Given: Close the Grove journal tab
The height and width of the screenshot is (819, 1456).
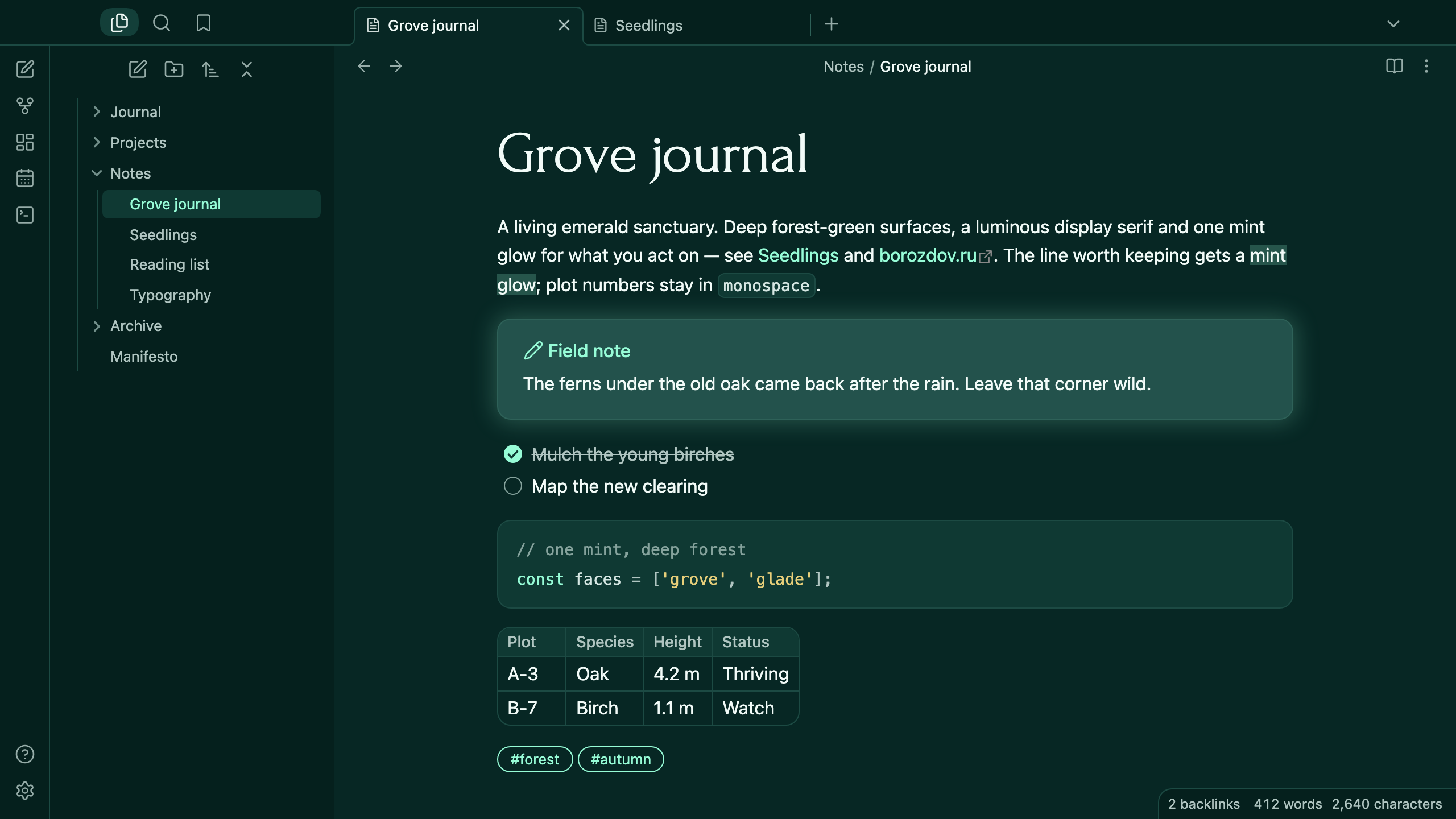Looking at the screenshot, I should [x=564, y=26].
